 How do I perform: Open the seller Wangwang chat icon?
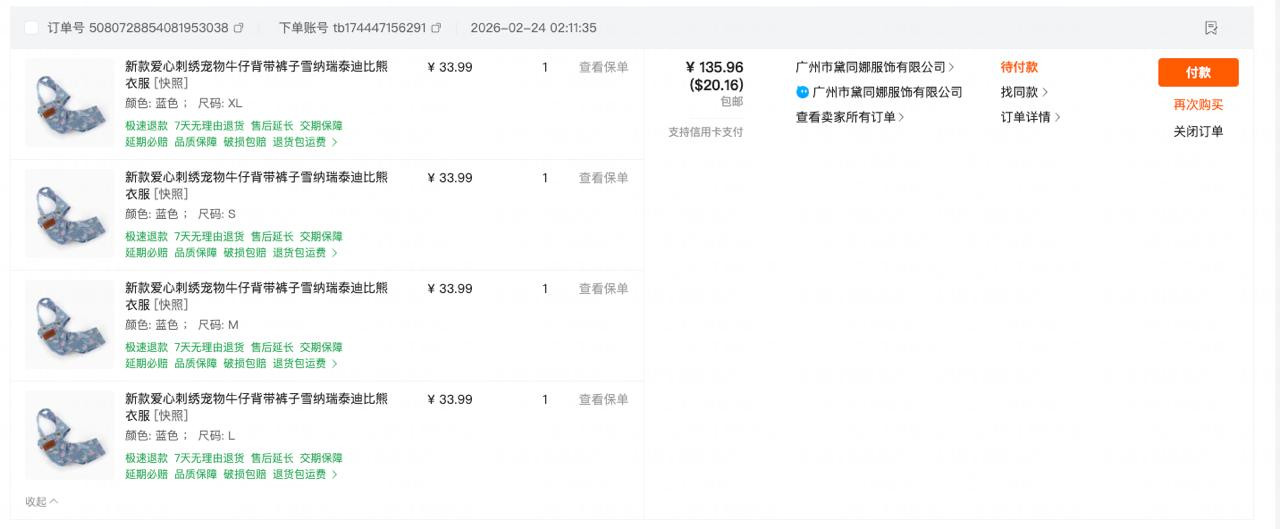pos(802,92)
